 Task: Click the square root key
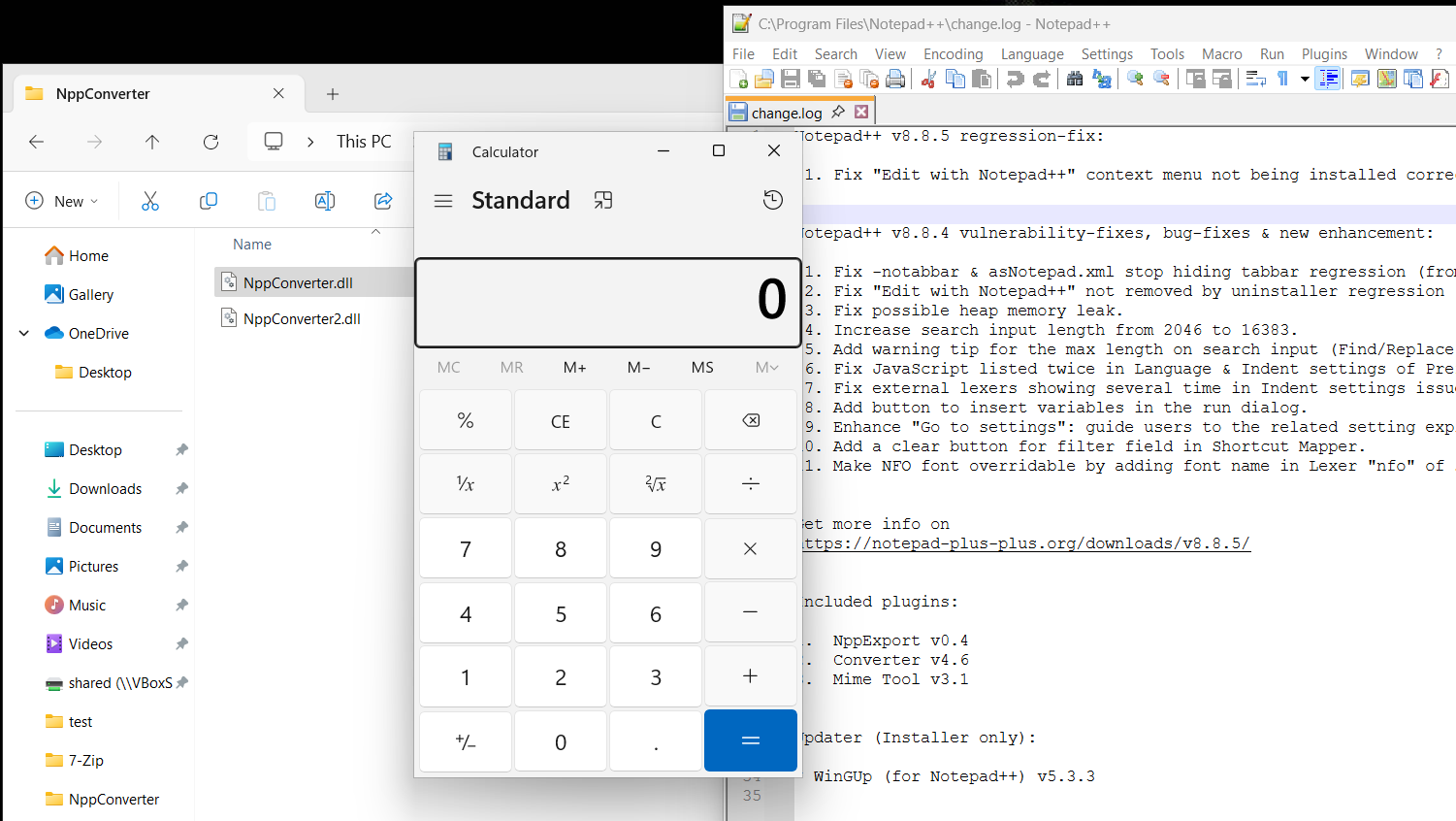[x=656, y=483]
